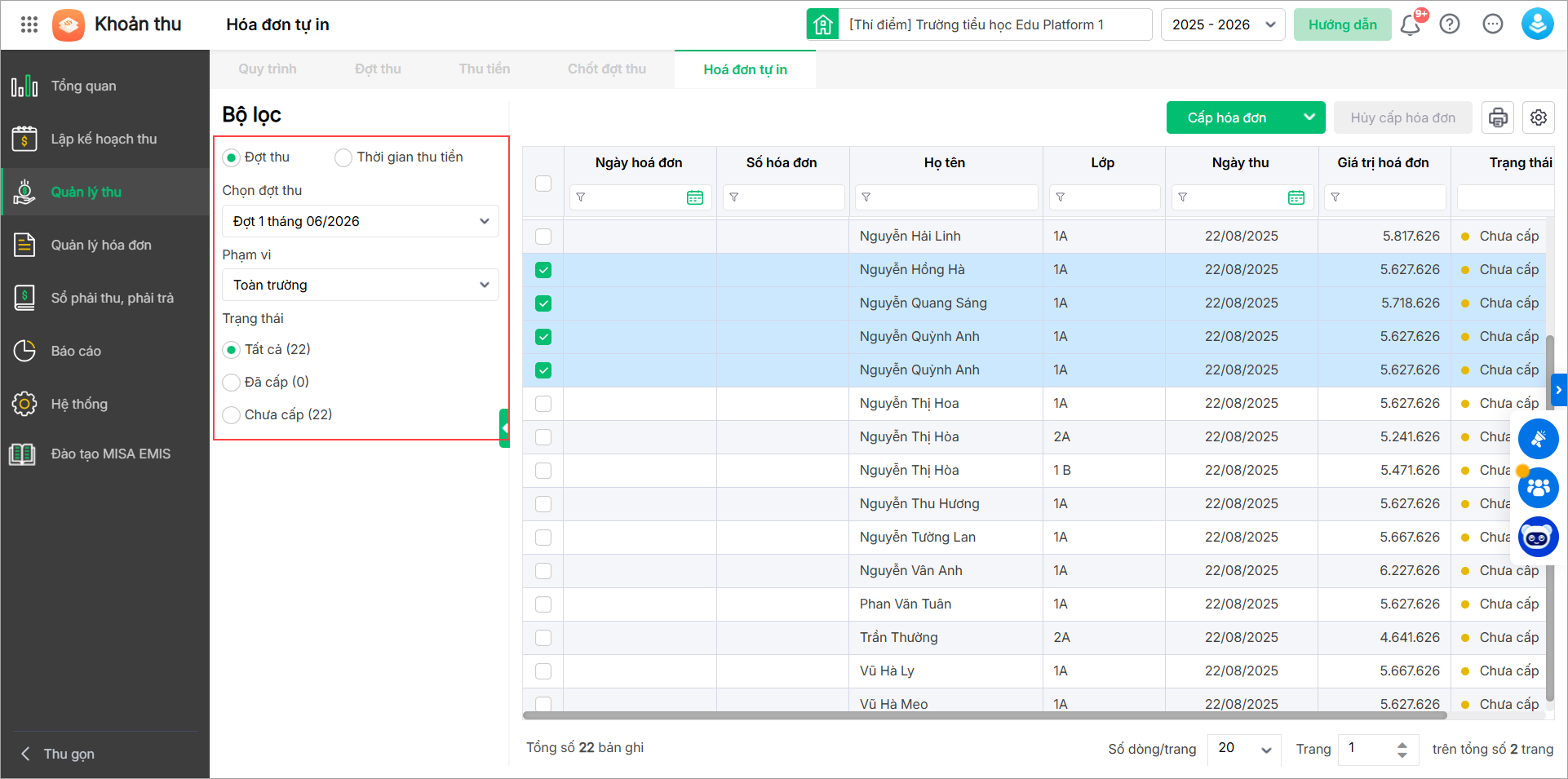The width and height of the screenshot is (1568, 779).
Task: Open the Phạm vi Toàn trường dropdown
Action: (360, 285)
